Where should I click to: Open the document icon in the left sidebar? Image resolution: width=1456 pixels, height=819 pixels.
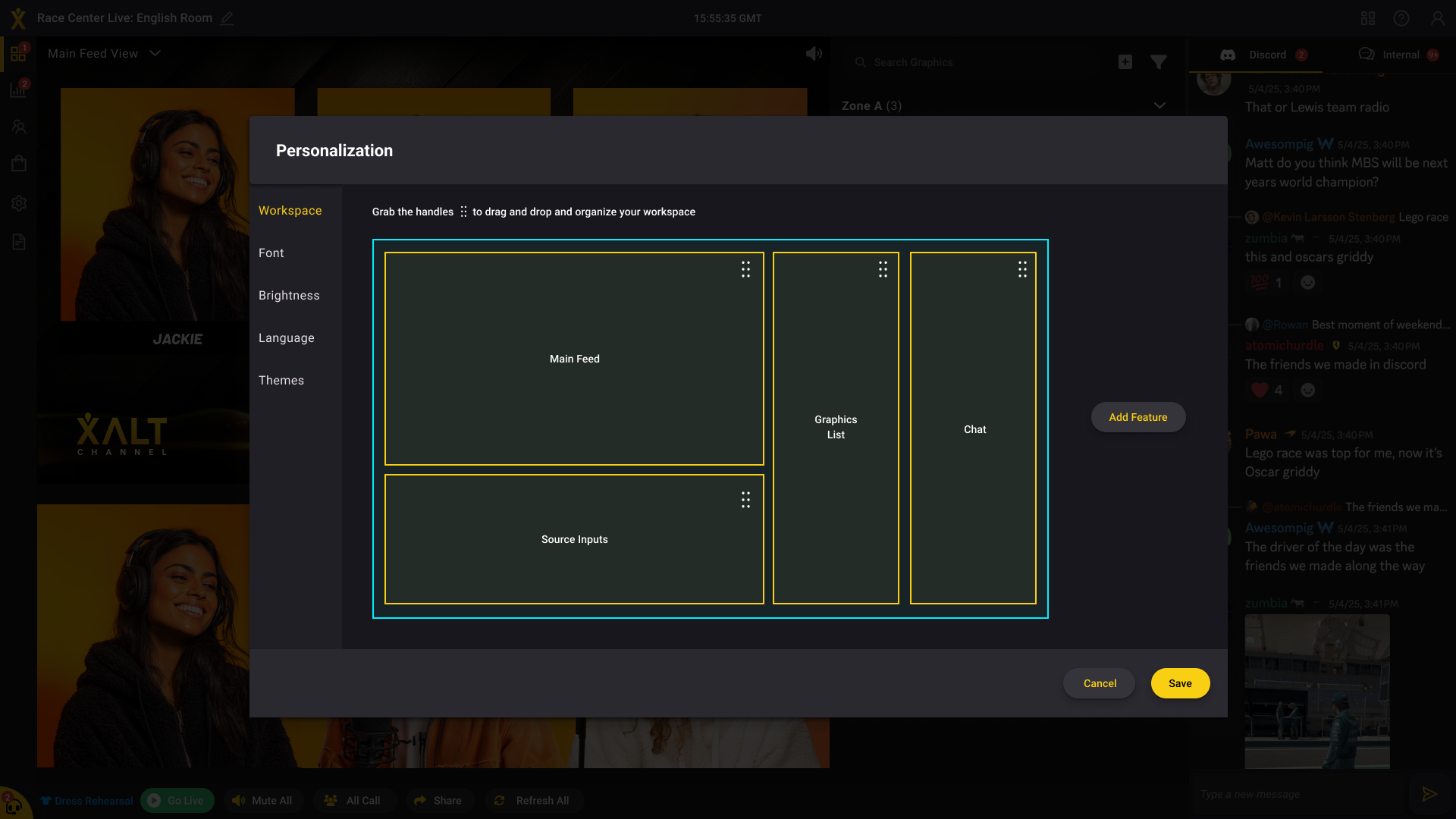(19, 241)
